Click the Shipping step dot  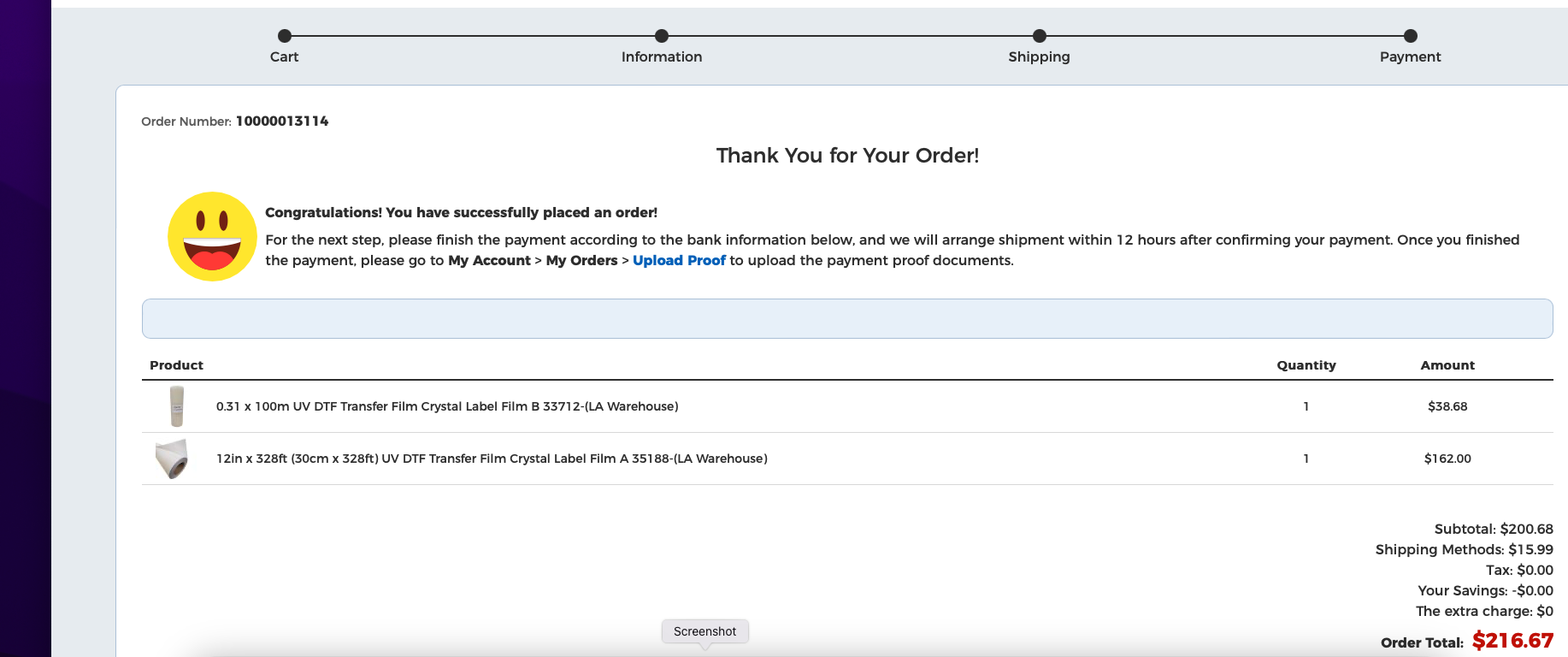1040,36
